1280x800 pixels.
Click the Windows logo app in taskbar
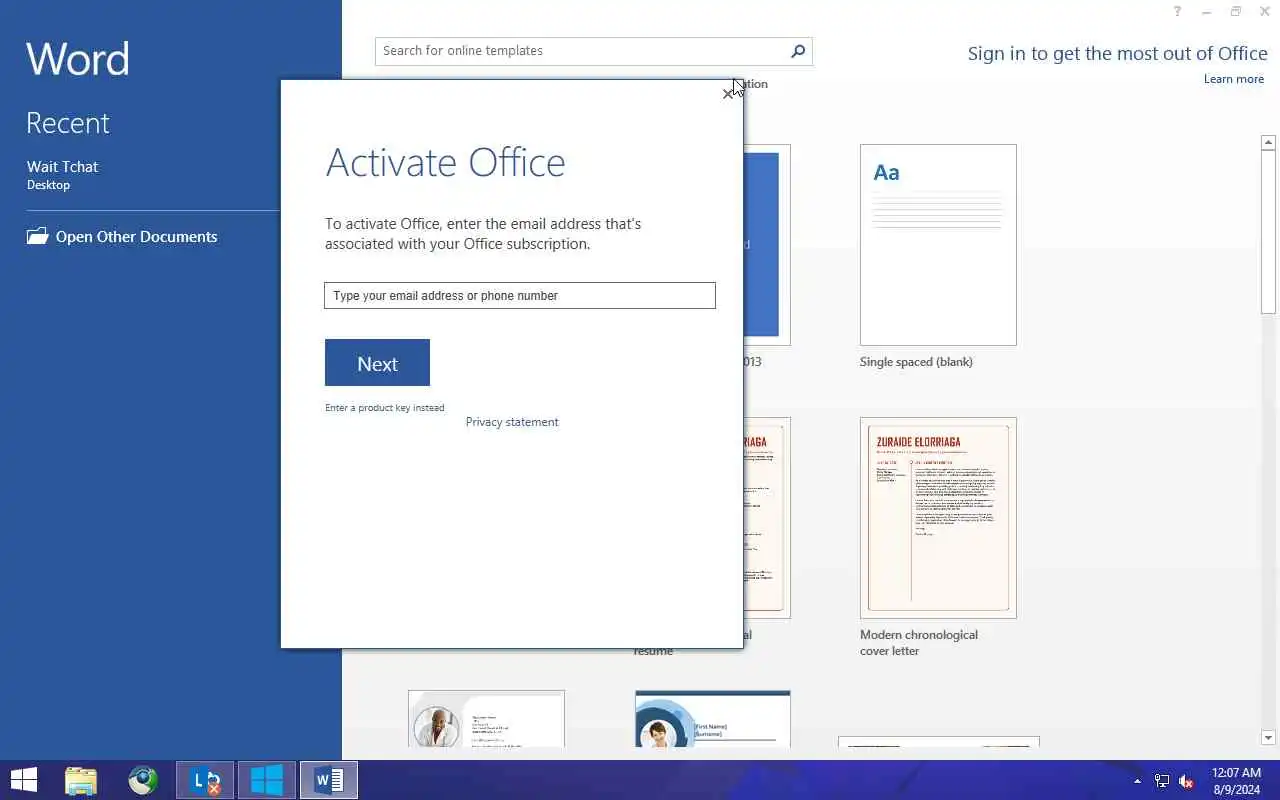(x=266, y=780)
